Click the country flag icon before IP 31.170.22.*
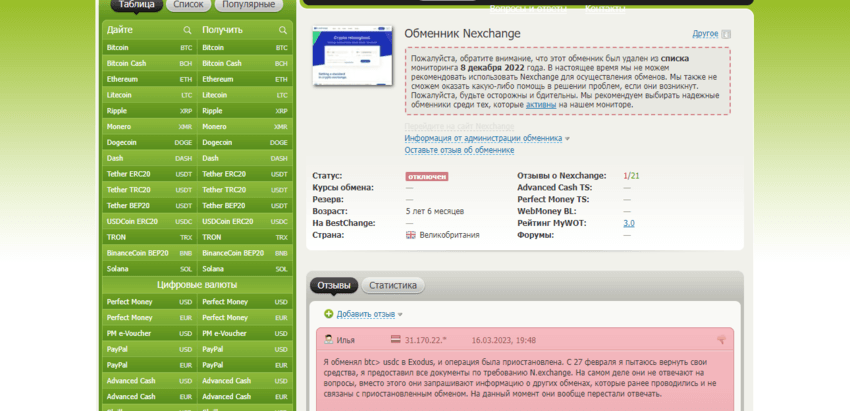 395,340
